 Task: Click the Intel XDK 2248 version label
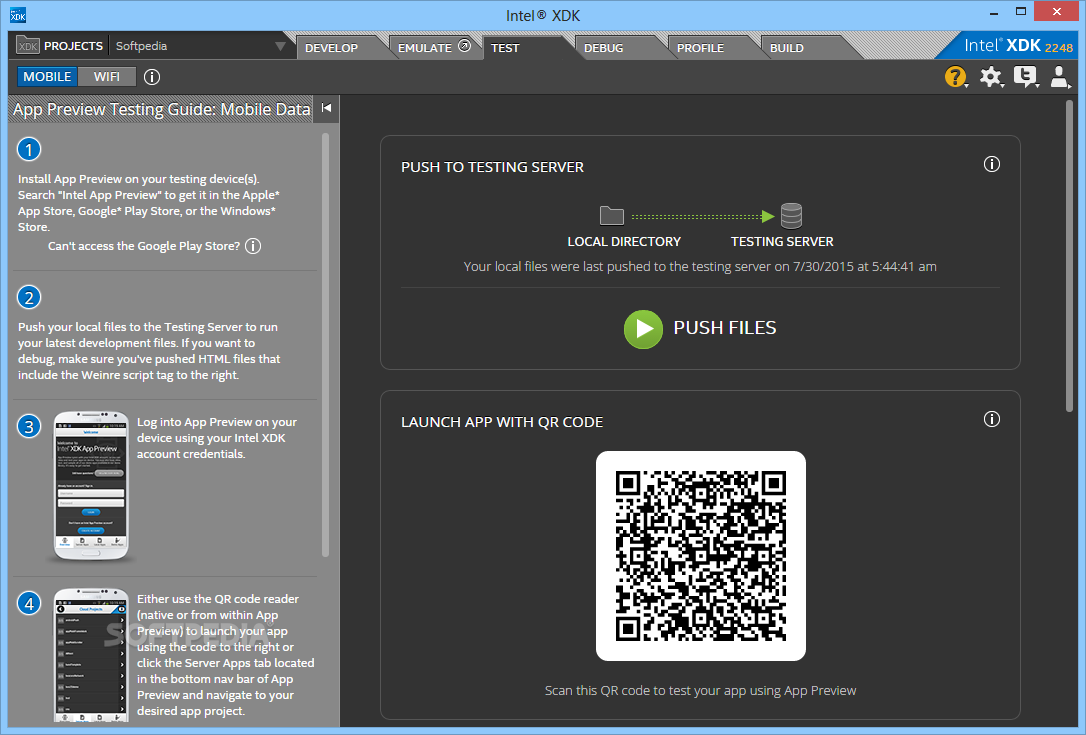(x=1018, y=46)
